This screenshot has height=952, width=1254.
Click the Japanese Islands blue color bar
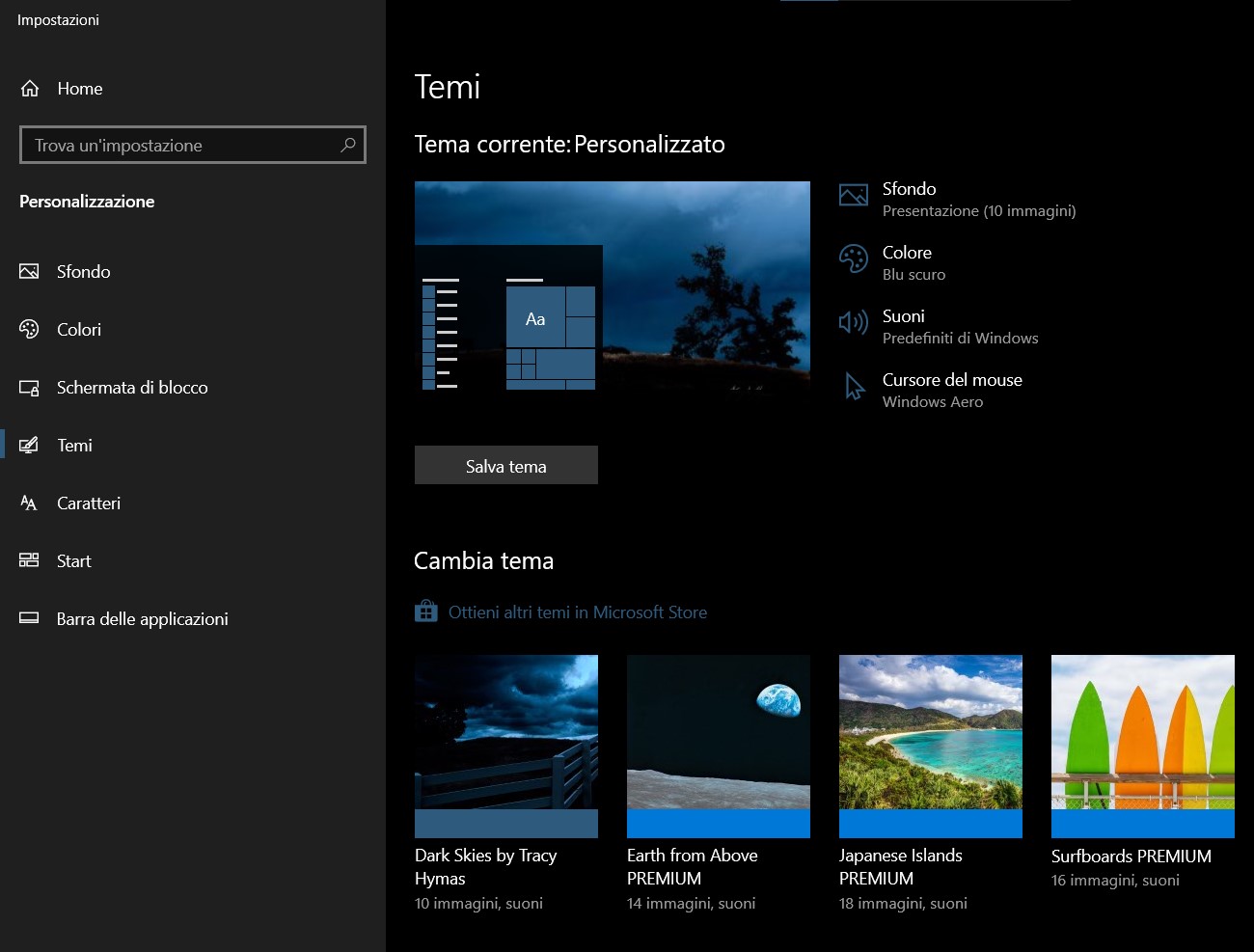[x=931, y=824]
